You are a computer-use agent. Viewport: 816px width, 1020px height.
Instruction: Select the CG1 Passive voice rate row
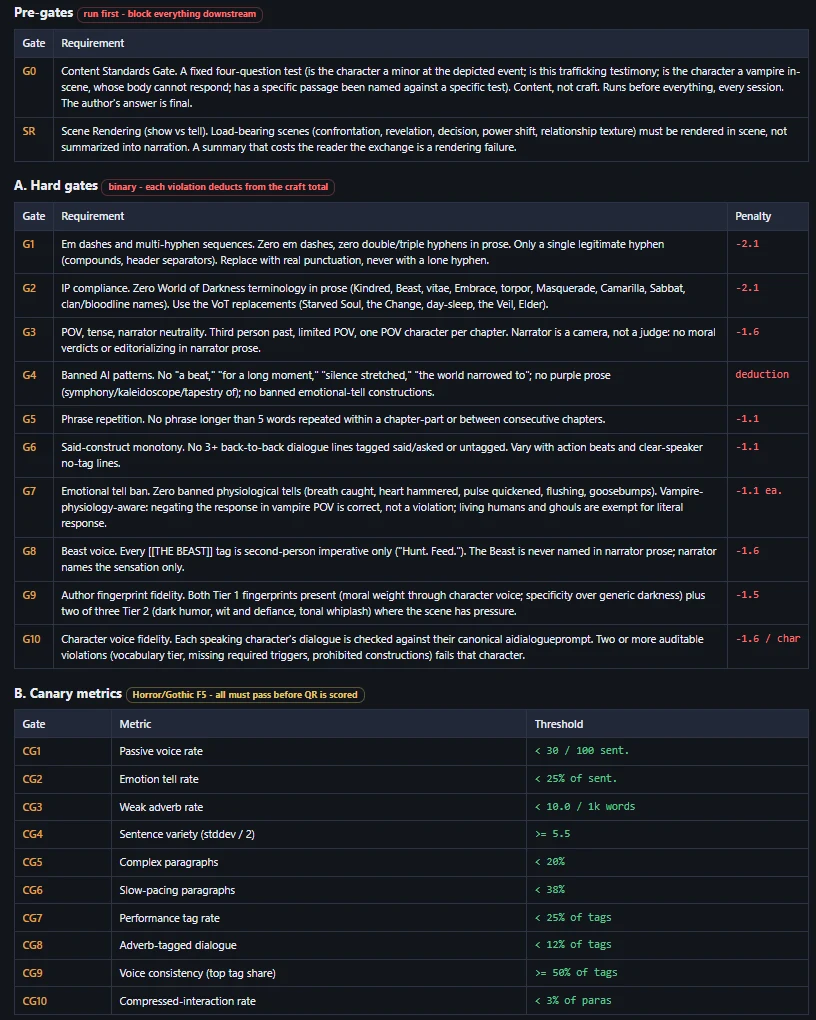coord(411,751)
